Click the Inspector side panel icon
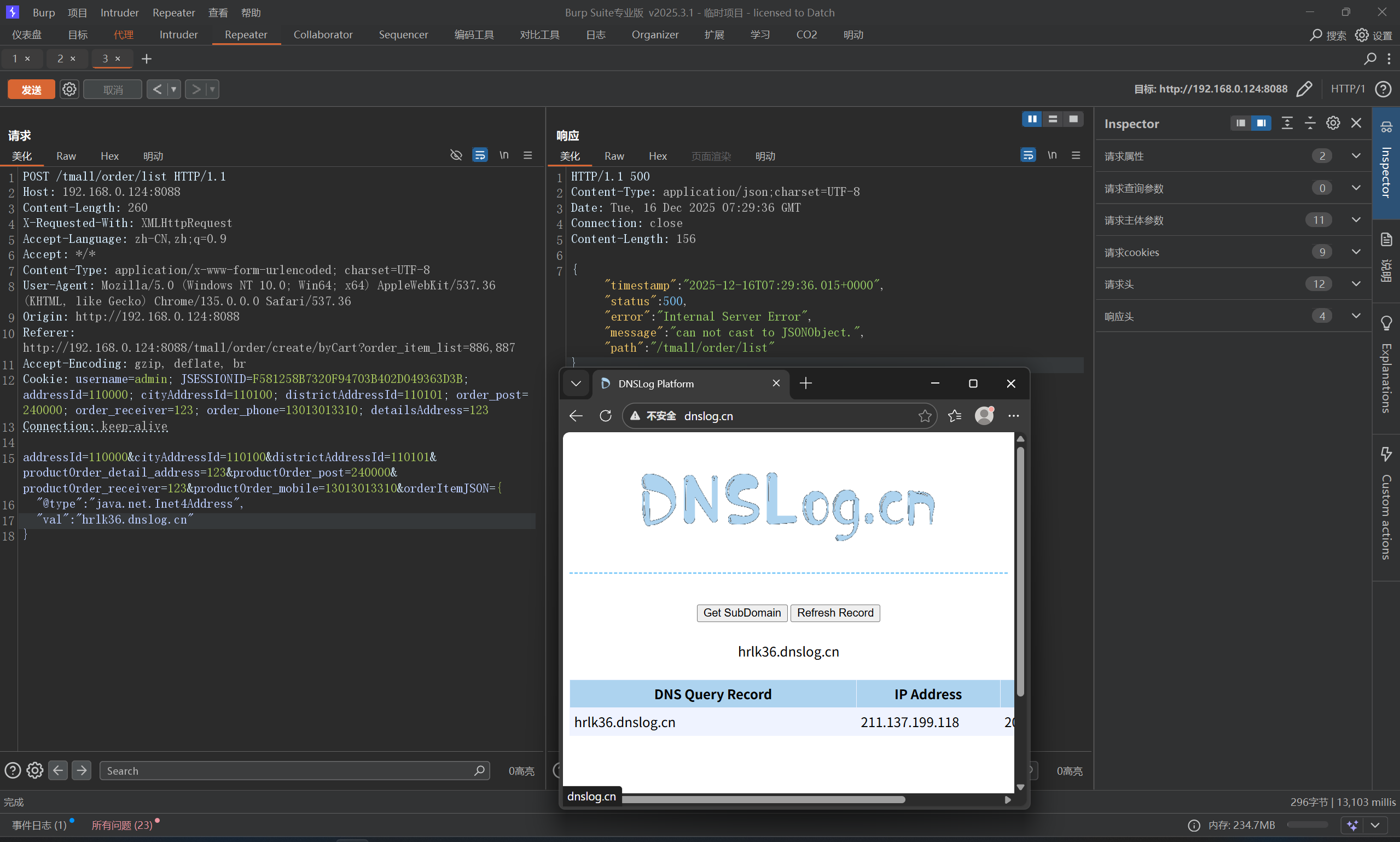1400x842 pixels. (x=1386, y=127)
